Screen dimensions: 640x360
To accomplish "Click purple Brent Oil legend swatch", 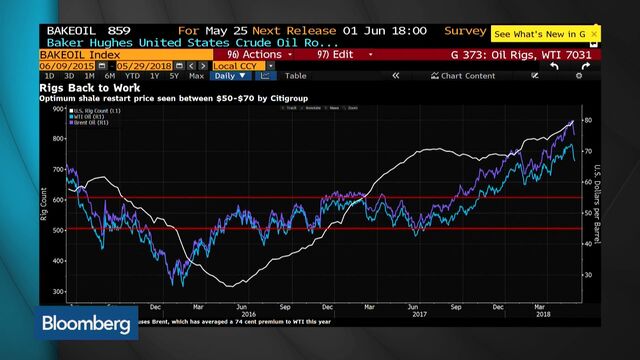I will click(71, 122).
